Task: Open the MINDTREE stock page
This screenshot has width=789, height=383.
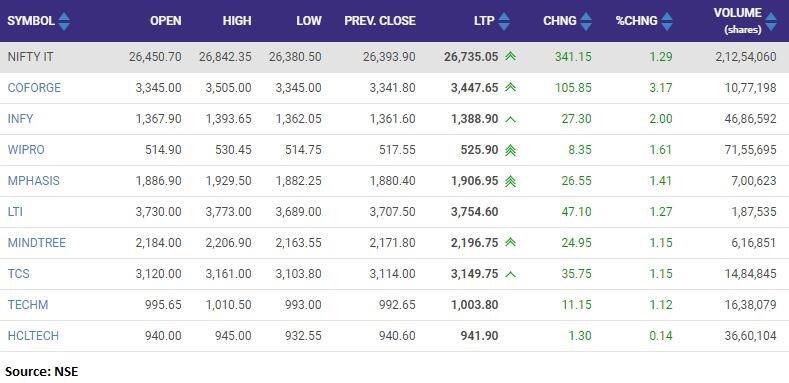Action: [x=37, y=243]
